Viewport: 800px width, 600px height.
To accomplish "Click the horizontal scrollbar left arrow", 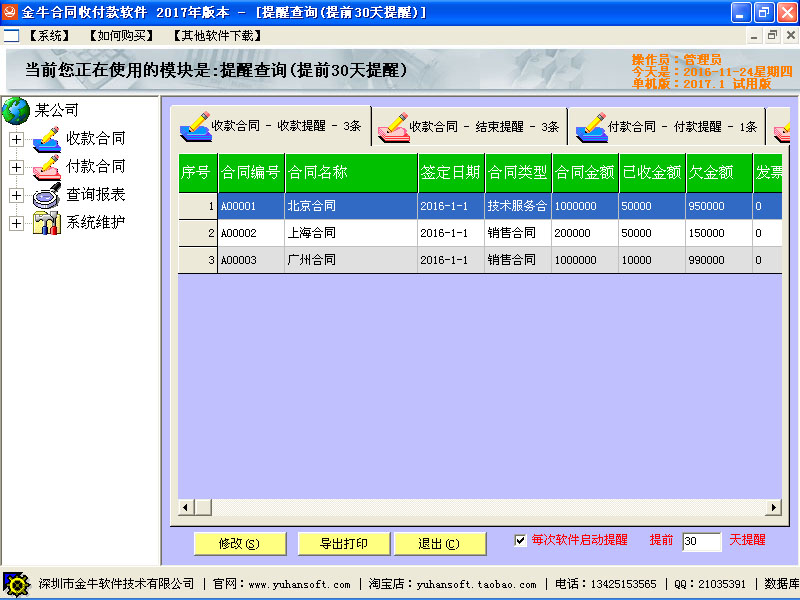I will 186,507.
